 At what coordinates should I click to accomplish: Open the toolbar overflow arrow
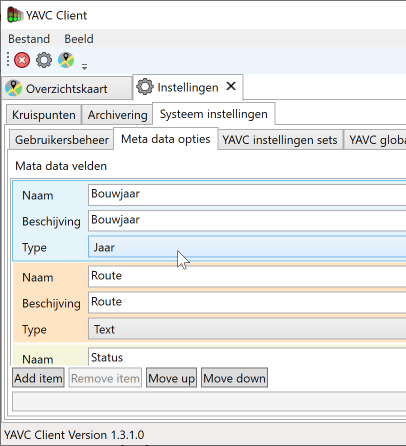pos(84,66)
